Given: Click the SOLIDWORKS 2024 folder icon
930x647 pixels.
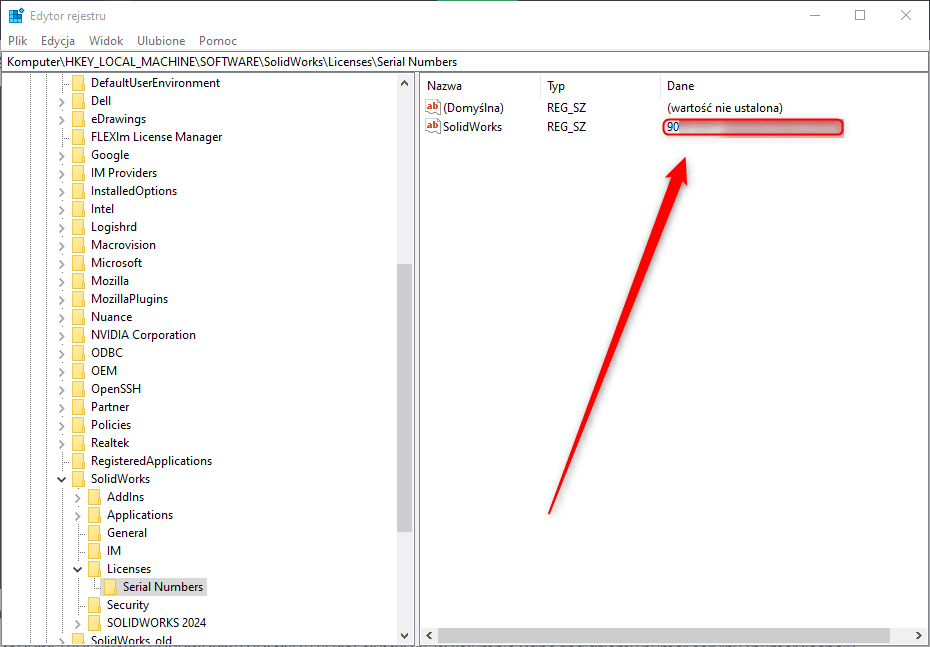Looking at the screenshot, I should (x=94, y=623).
